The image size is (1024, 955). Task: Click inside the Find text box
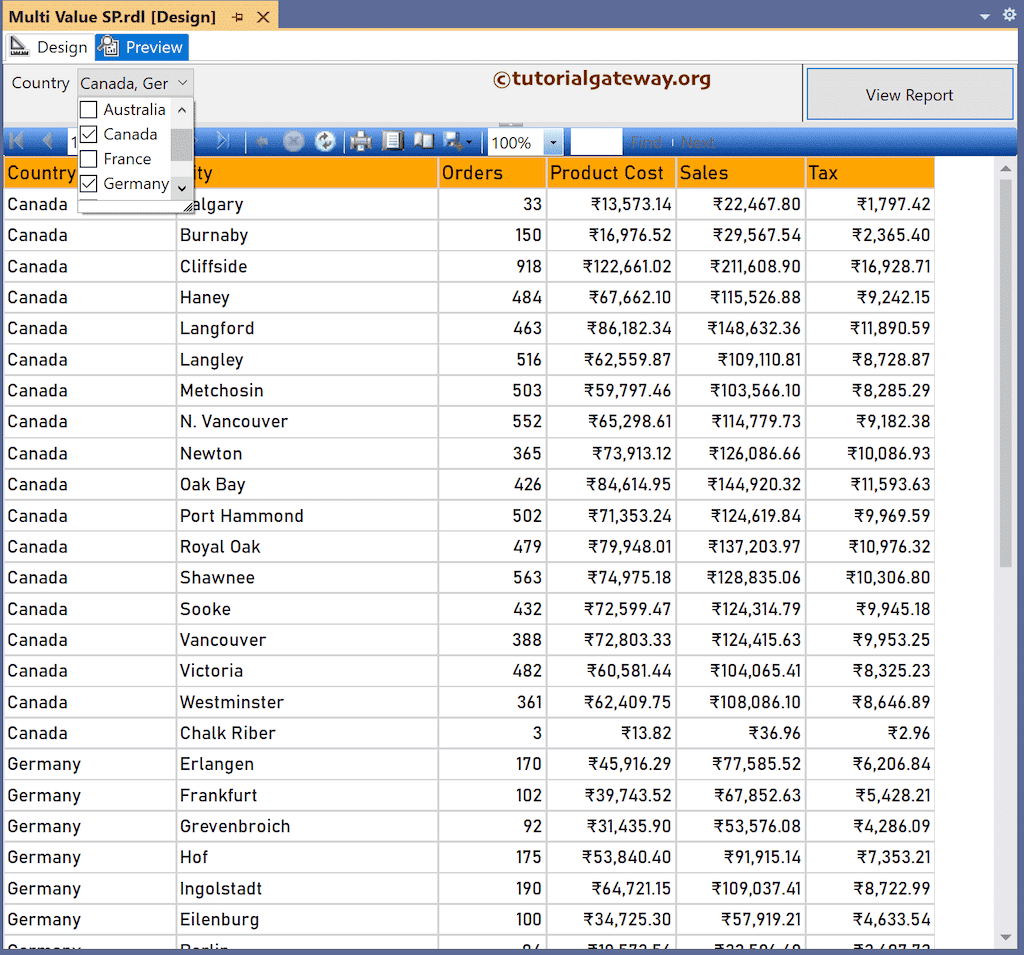coord(597,141)
